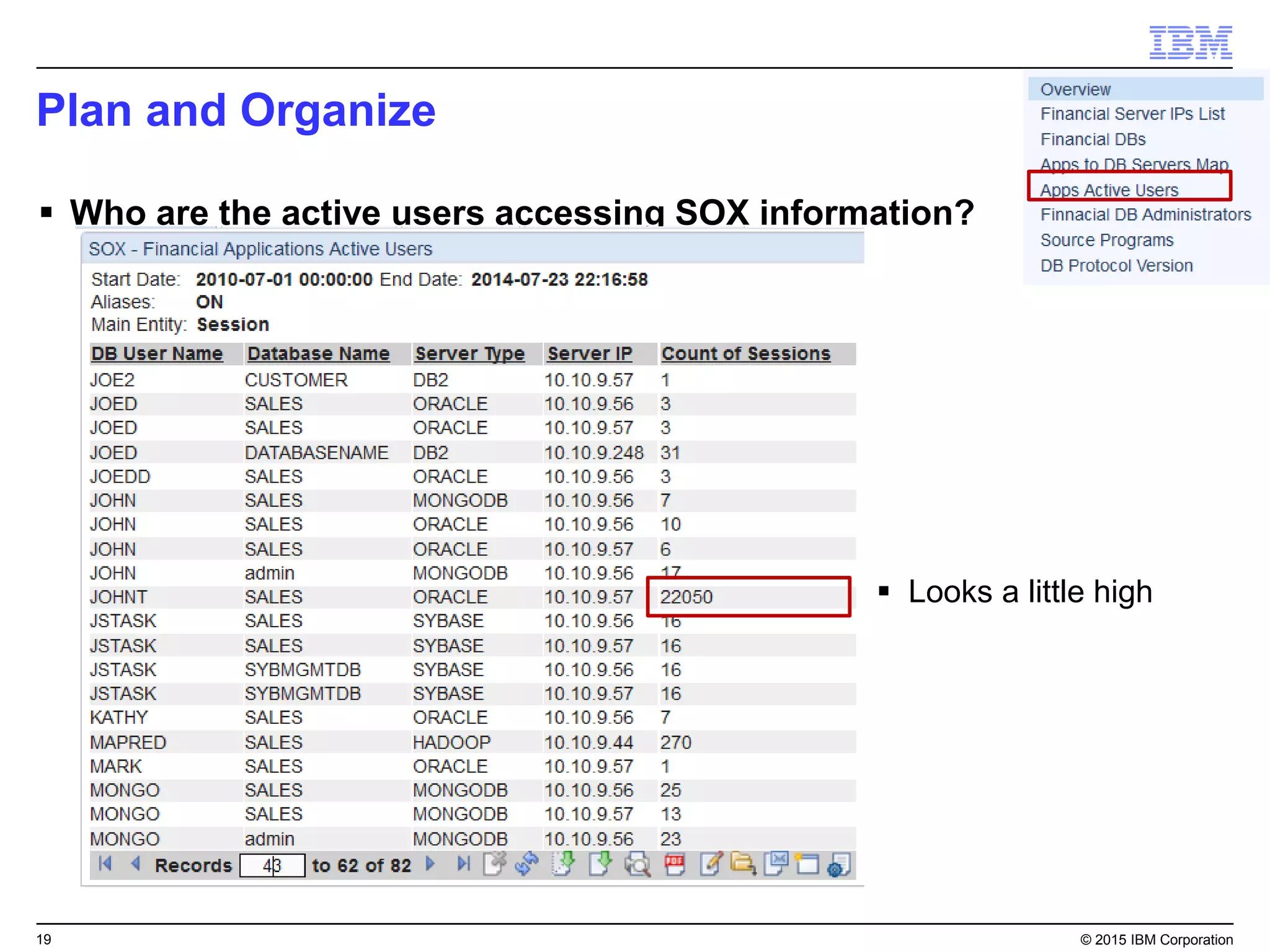Image resolution: width=1270 pixels, height=952 pixels.
Task: Click the records start number field
Action: (272, 865)
